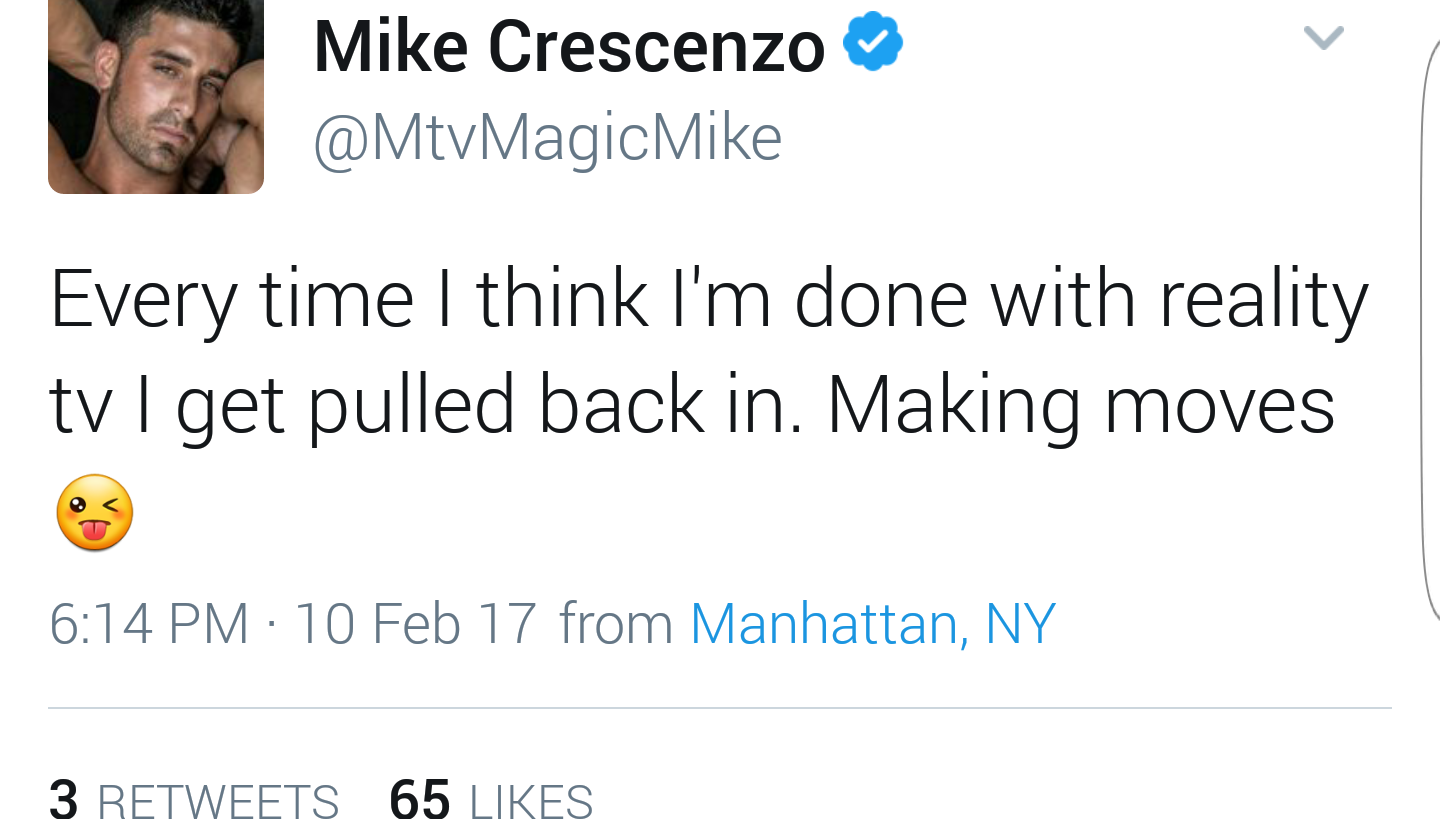The height and width of the screenshot is (819, 1440).
Task: Expand the tweet options chevron
Action: click(1324, 38)
